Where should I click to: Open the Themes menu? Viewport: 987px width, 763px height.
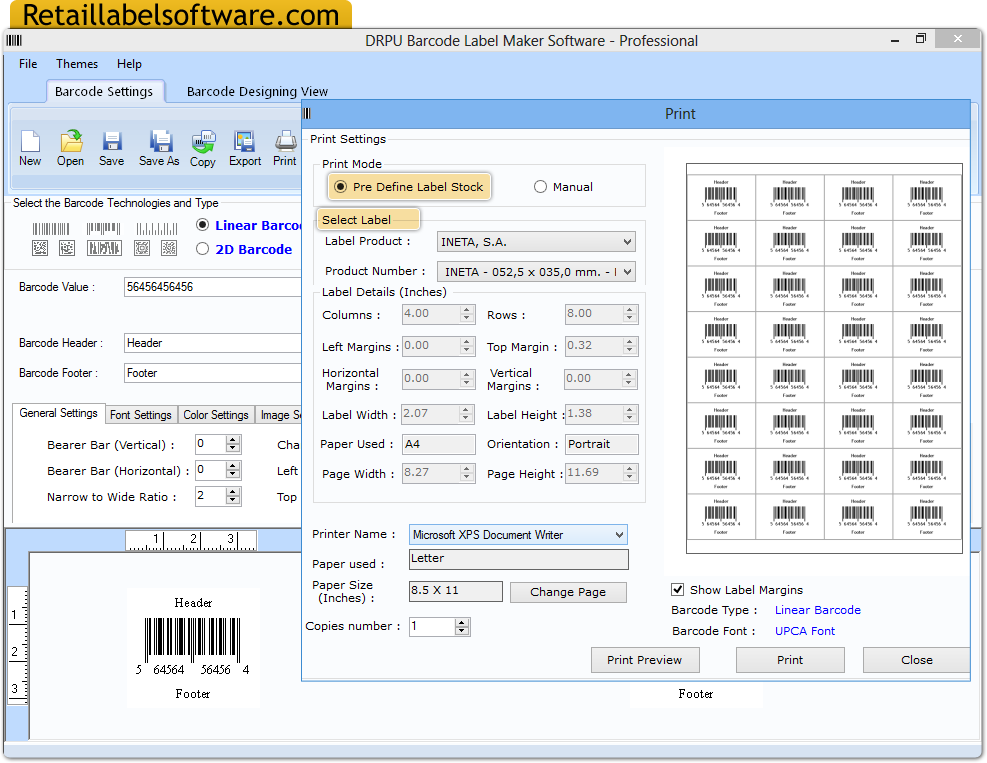click(77, 64)
